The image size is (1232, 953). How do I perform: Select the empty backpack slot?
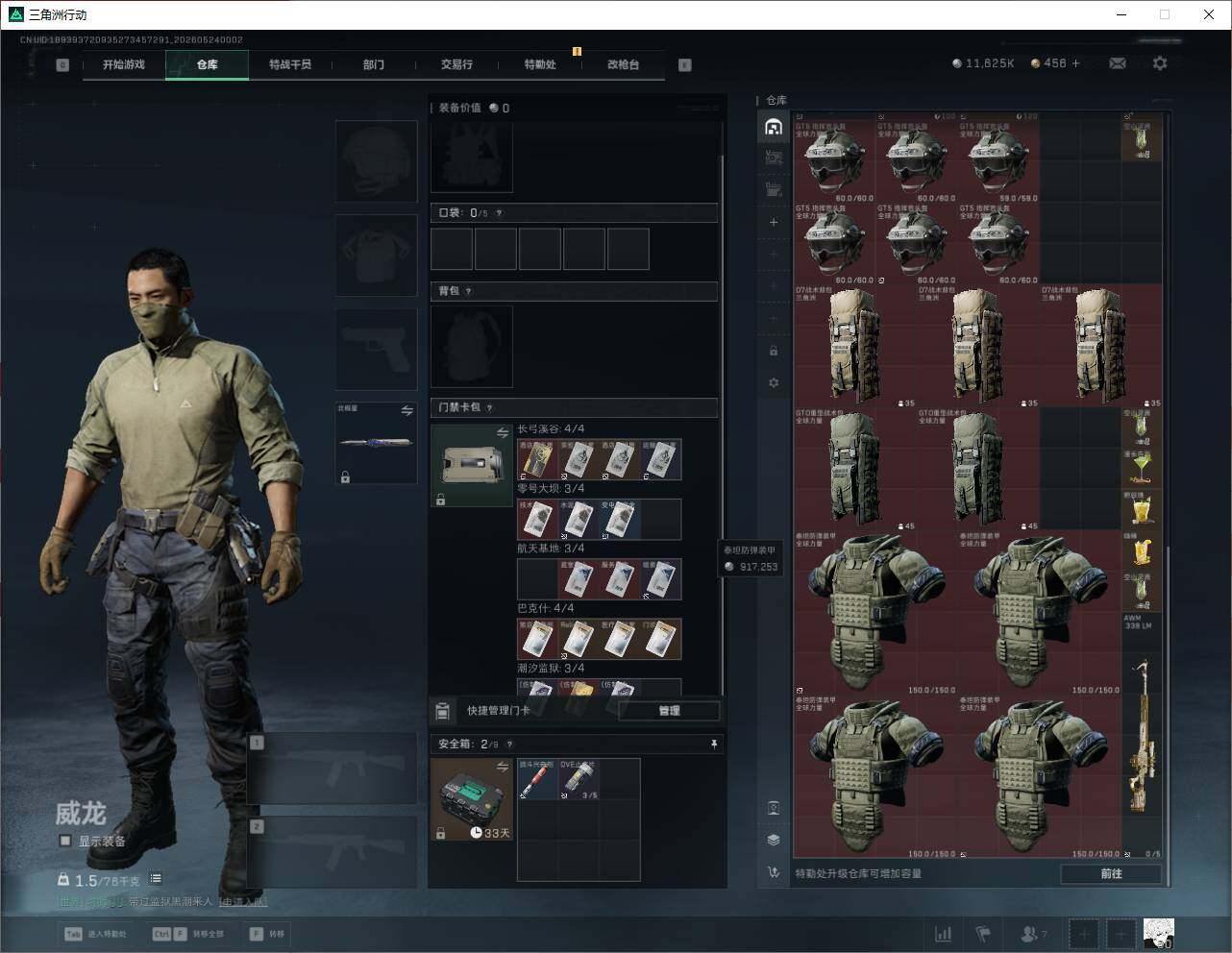click(x=472, y=347)
